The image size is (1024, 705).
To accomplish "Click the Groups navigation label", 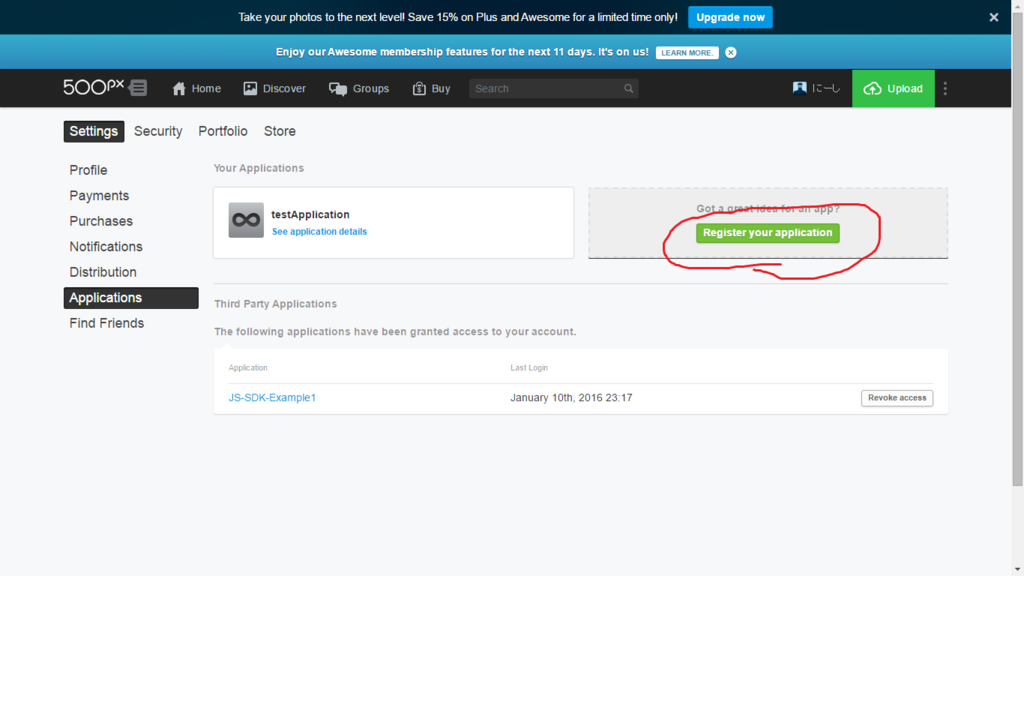I will click(x=371, y=89).
